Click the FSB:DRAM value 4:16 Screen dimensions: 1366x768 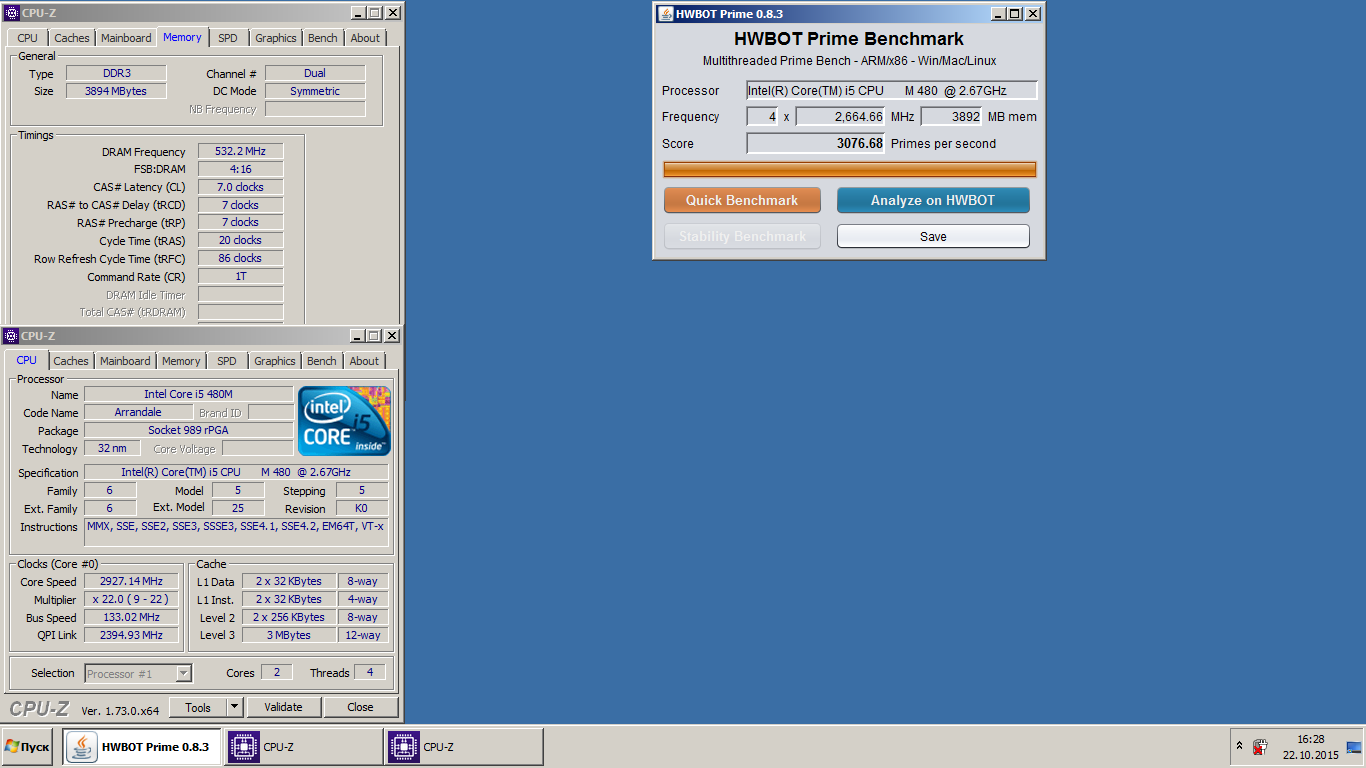coord(240,169)
